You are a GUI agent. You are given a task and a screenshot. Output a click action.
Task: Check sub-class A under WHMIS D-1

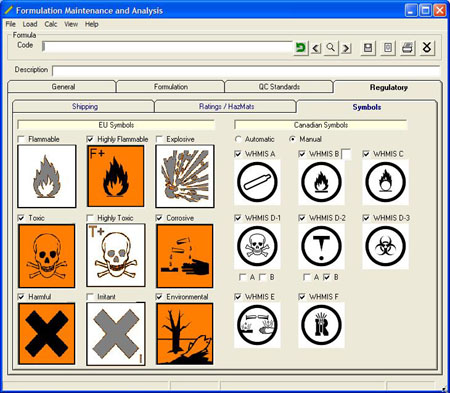click(242, 277)
